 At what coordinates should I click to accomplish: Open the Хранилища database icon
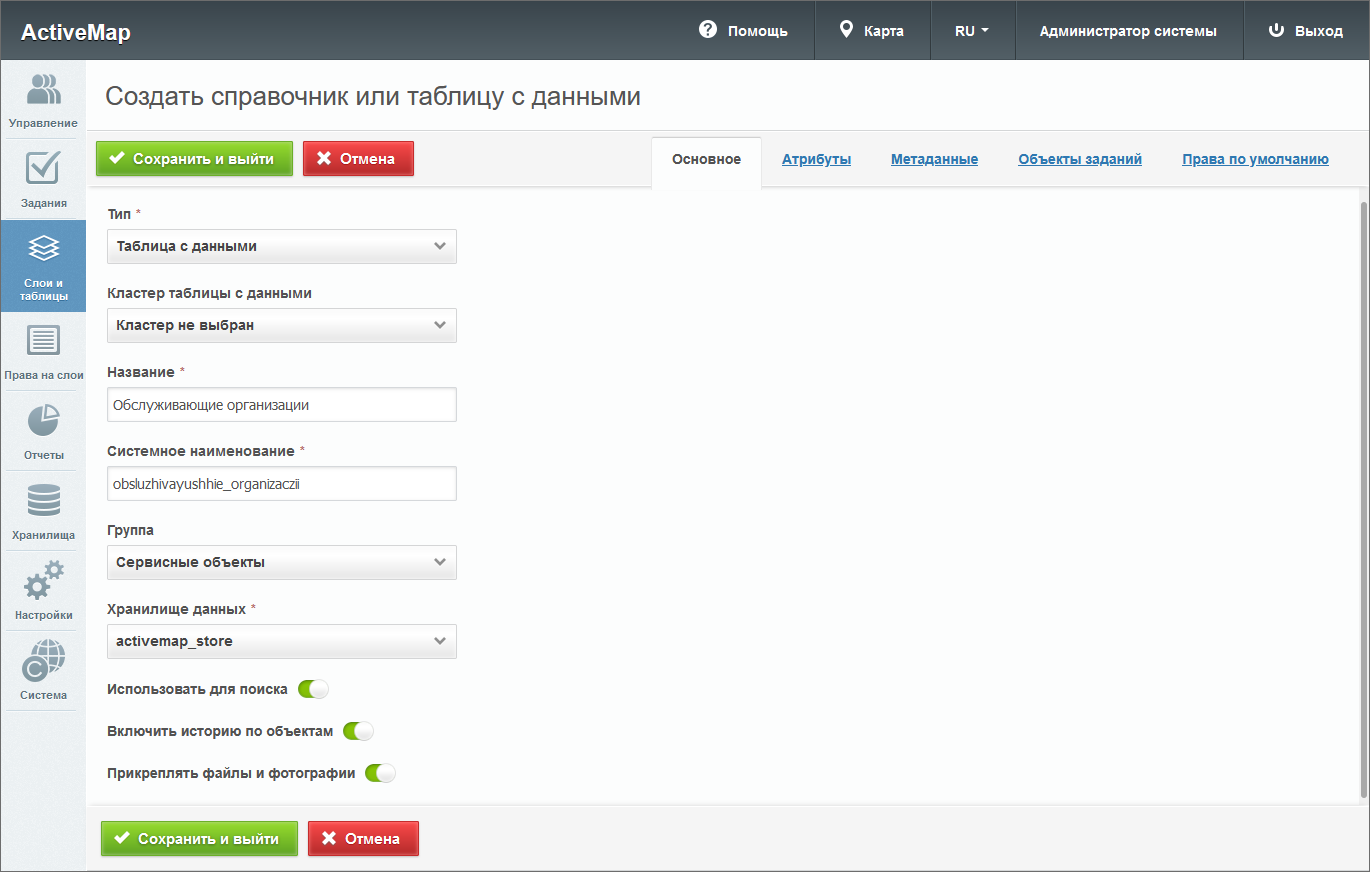pos(43,510)
